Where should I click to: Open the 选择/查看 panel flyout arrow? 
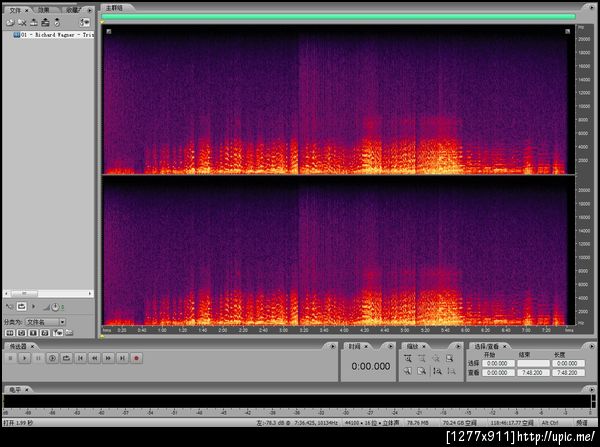tap(591, 346)
